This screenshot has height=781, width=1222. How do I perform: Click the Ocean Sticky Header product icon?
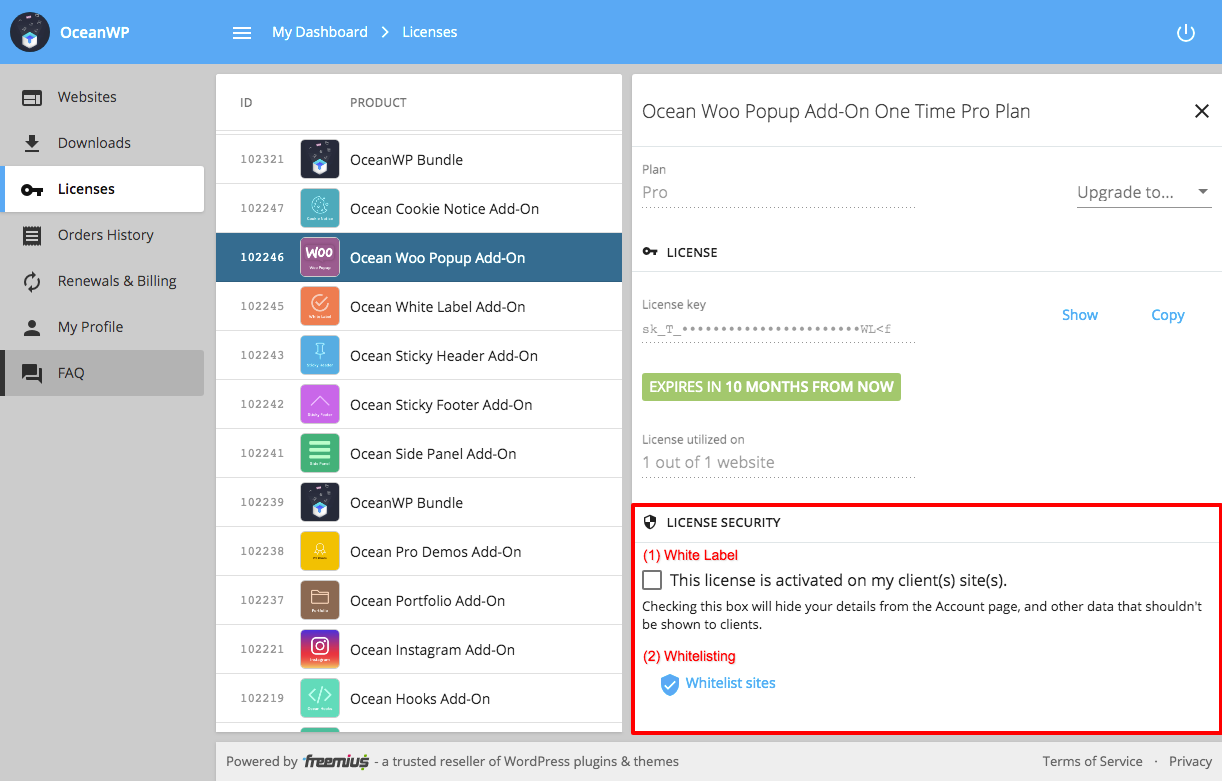tap(320, 355)
